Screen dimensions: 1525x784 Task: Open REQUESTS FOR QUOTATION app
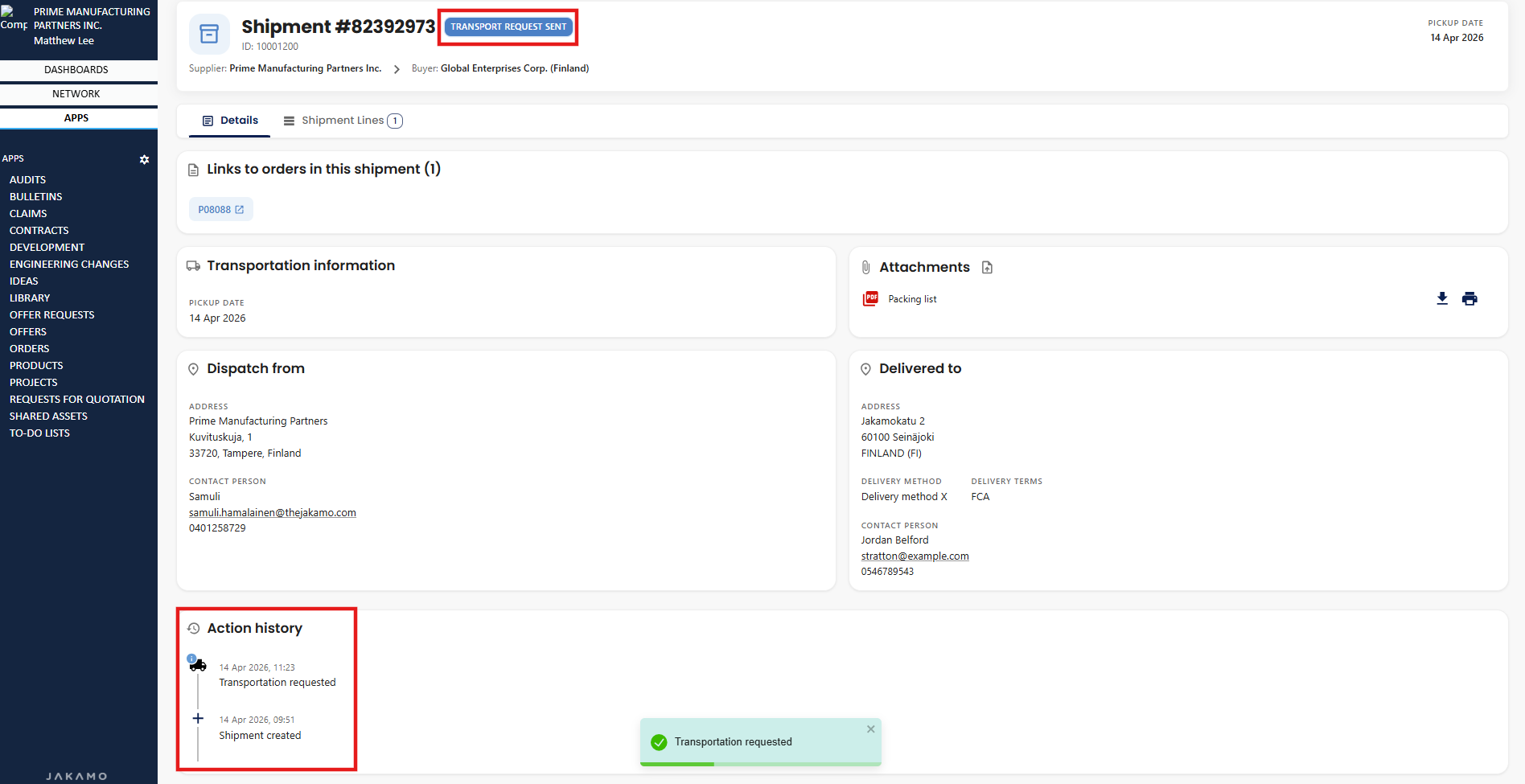pos(77,400)
